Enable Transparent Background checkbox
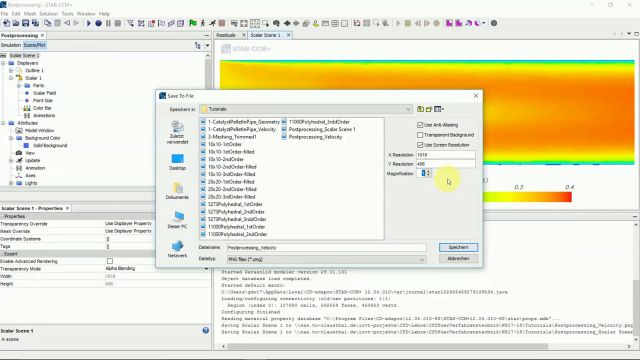The image size is (640, 360). [x=420, y=135]
